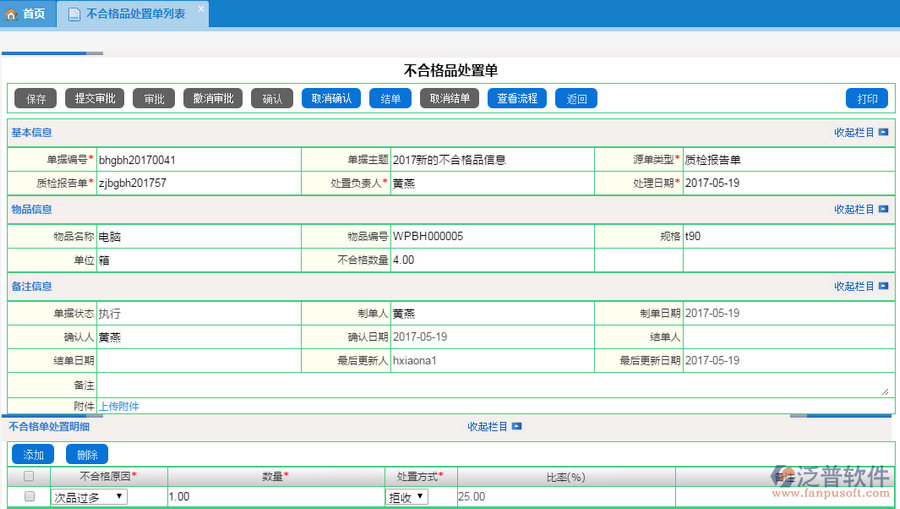Open the 上传附件 upload link
The image size is (900, 509).
119,406
